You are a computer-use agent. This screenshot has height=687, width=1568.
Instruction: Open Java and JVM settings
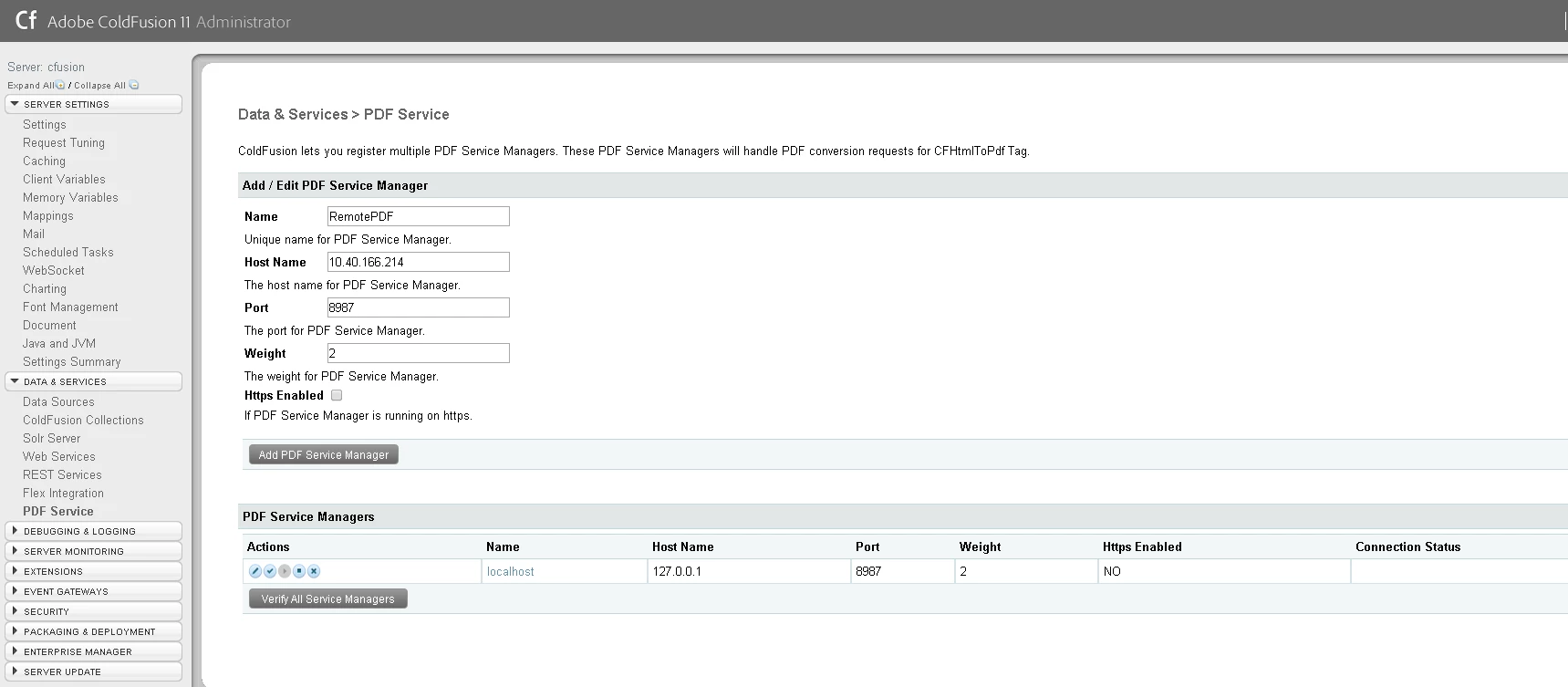[59, 343]
